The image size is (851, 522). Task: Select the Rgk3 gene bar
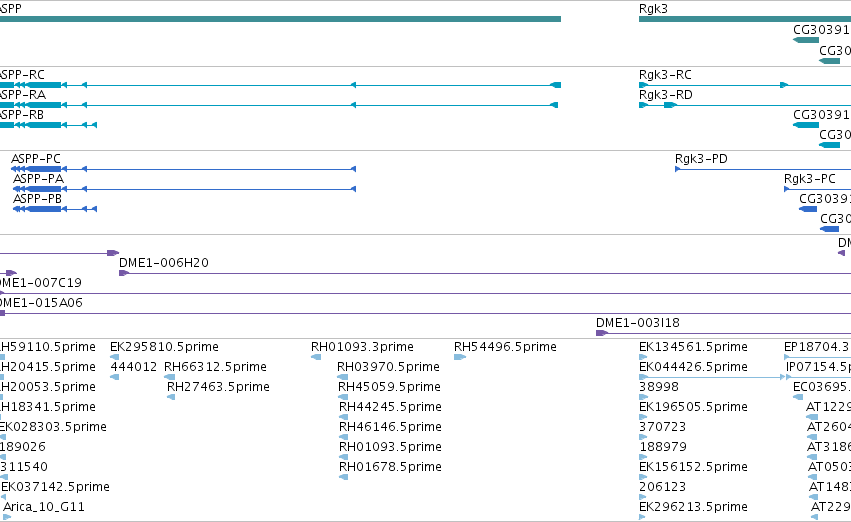[745, 19]
